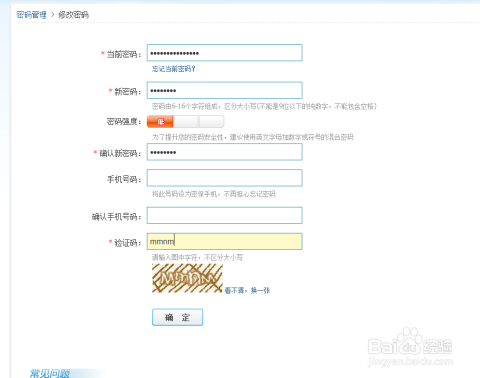480x378 pixels.
Task: Click the 当前密码 input field
Action: [224, 53]
